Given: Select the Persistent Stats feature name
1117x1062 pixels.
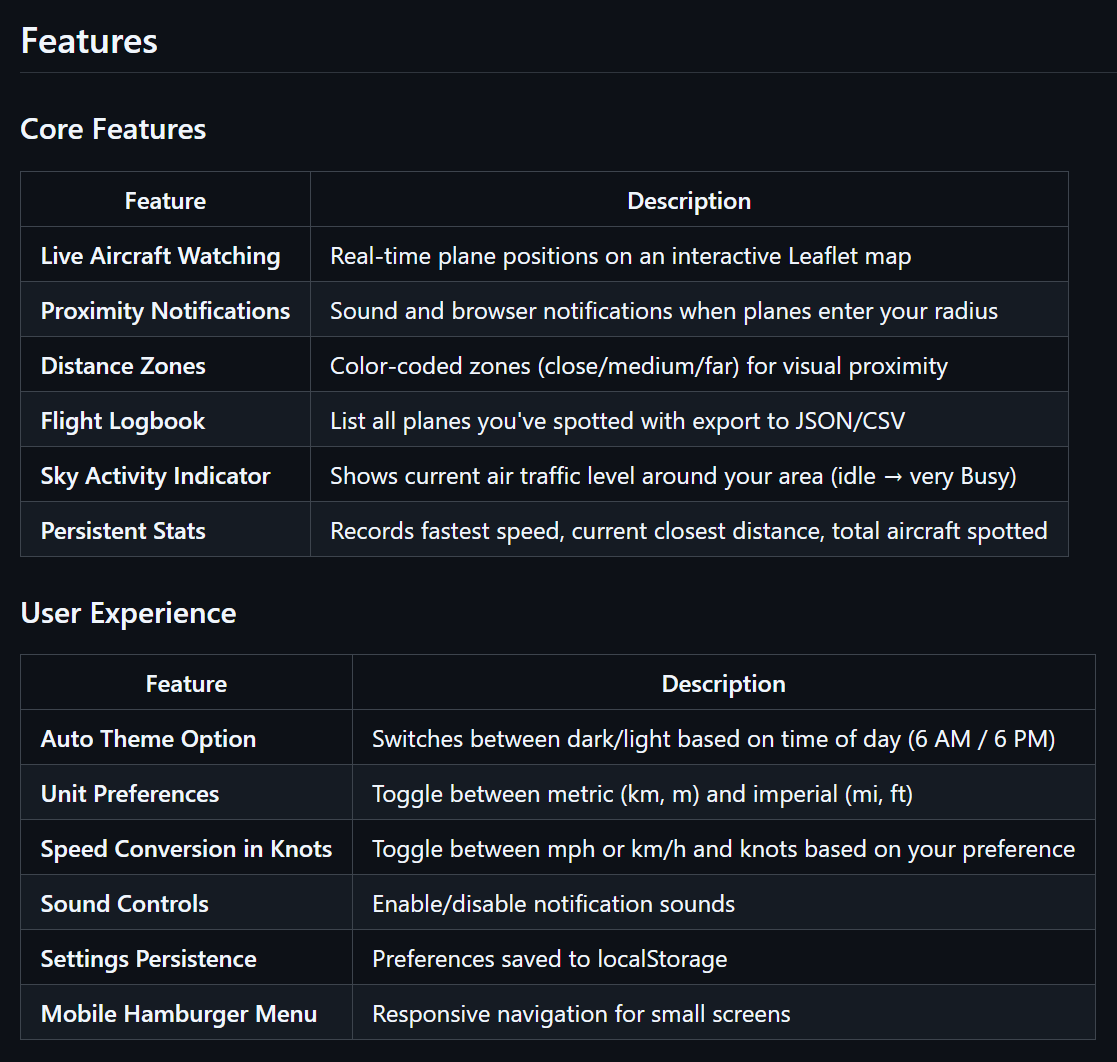Looking at the screenshot, I should point(123,531).
